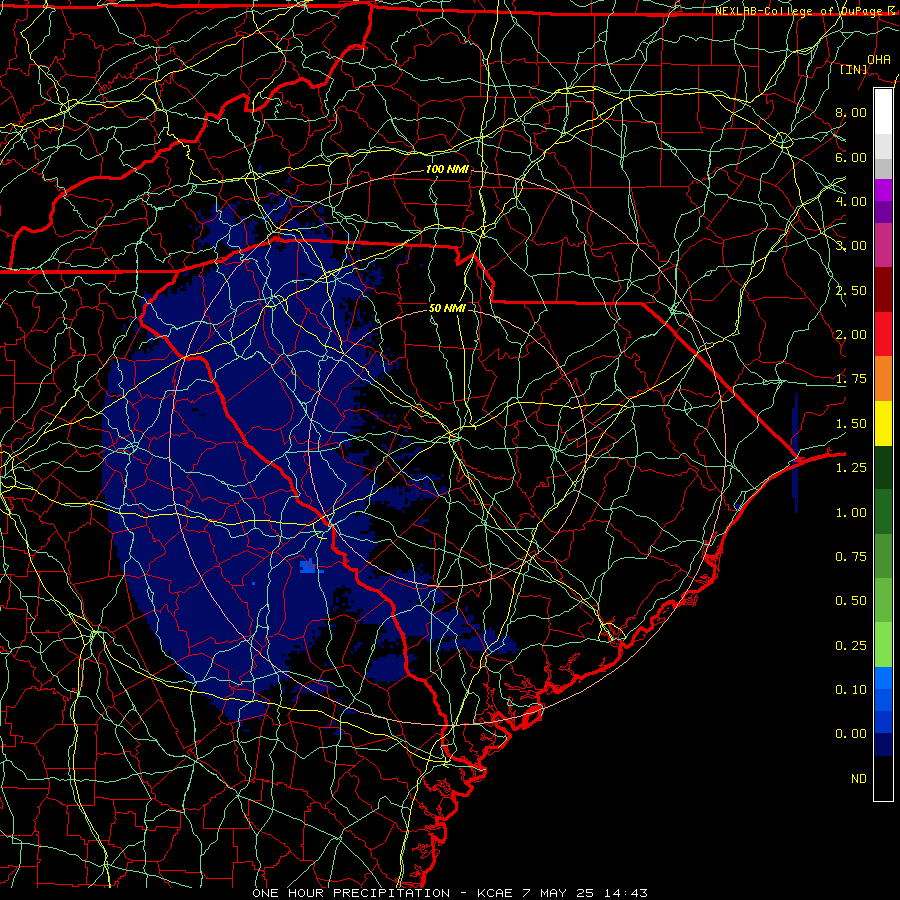Click the 0.50 legend value
The width and height of the screenshot is (900, 900).
tap(851, 601)
